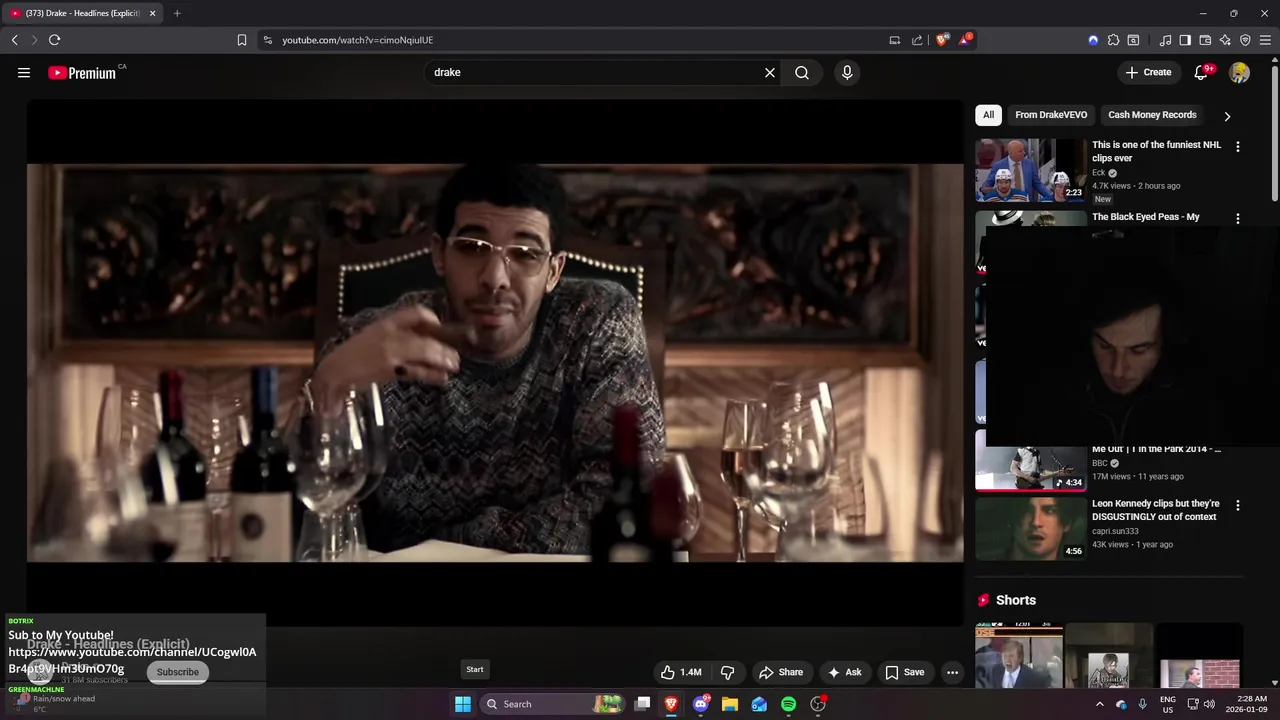1280x720 pixels.
Task: Open Task View on the taskbar
Action: click(643, 704)
